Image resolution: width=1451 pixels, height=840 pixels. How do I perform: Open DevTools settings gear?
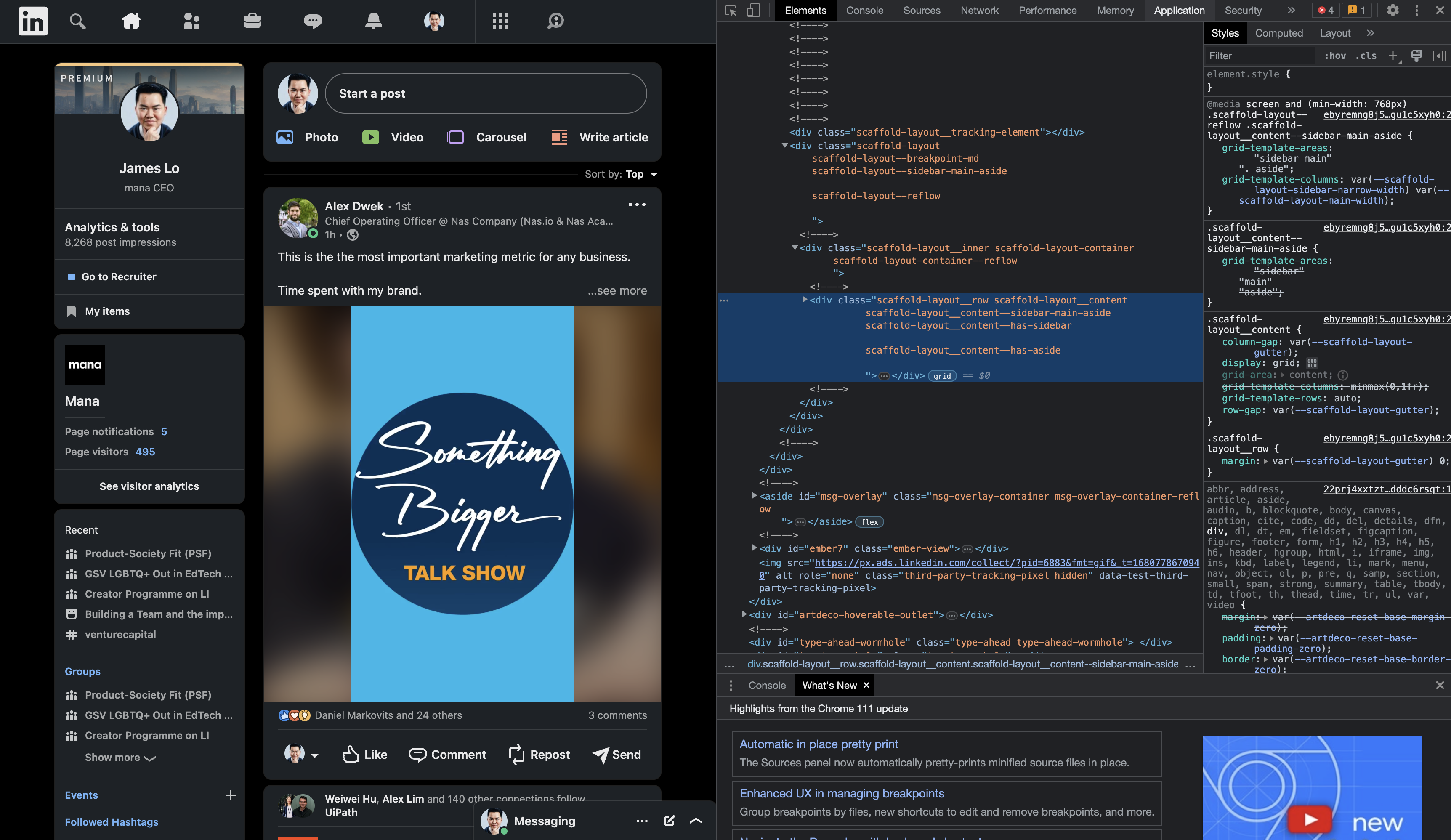click(x=1392, y=11)
